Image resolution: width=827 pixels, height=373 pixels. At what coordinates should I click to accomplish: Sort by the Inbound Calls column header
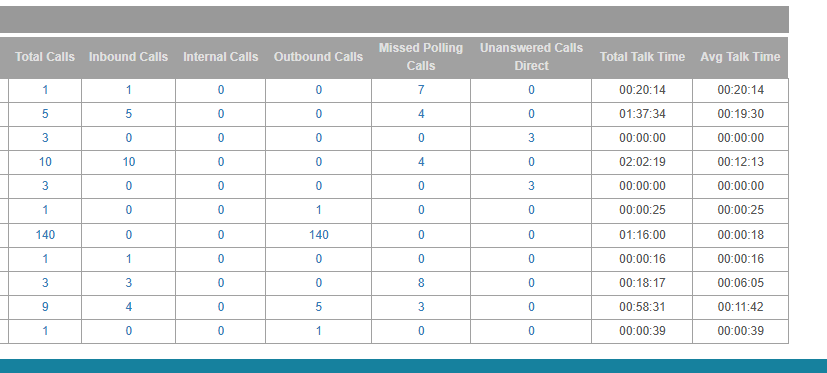pos(128,57)
